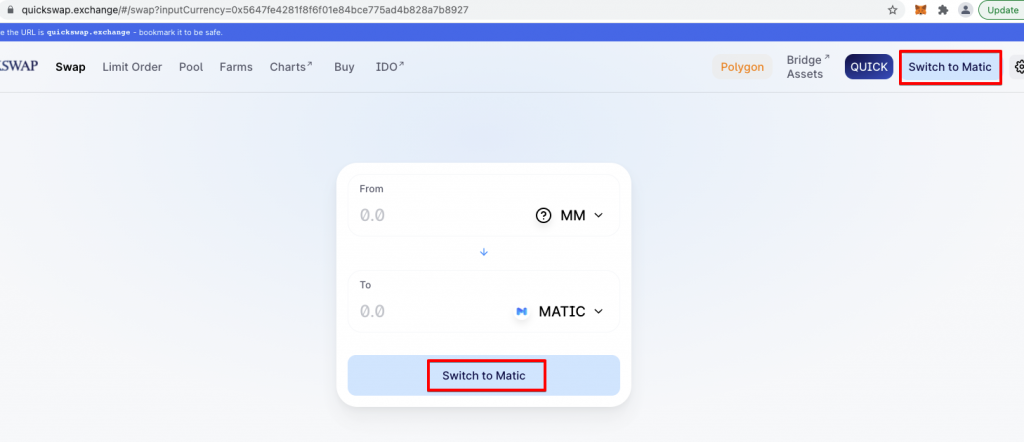Open the MM token selector dropdown

pyautogui.click(x=570, y=215)
